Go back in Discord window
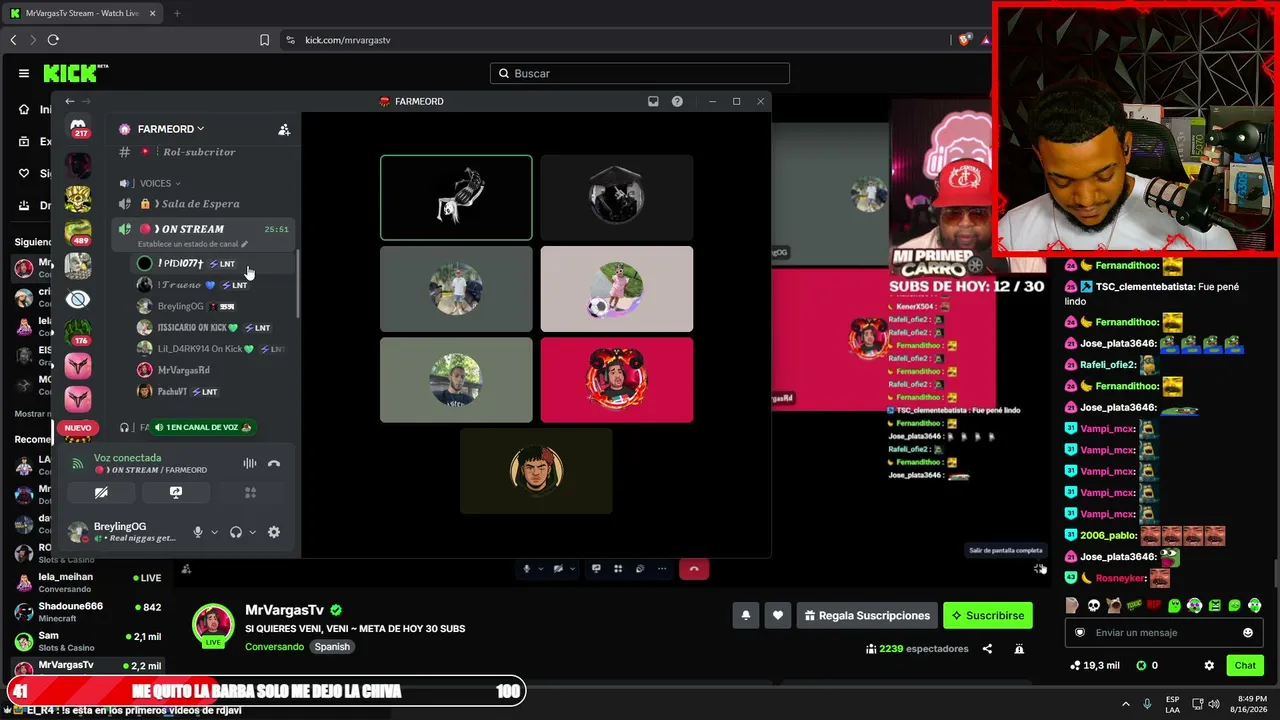The image size is (1280, 720). pyautogui.click(x=69, y=101)
